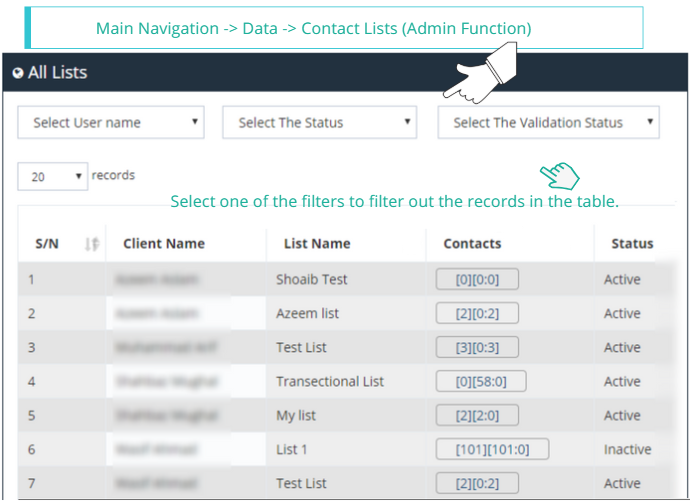Viewport: 694px width, 504px height.
Task: Click the Inactive status of List 1
Action: [x=627, y=450]
